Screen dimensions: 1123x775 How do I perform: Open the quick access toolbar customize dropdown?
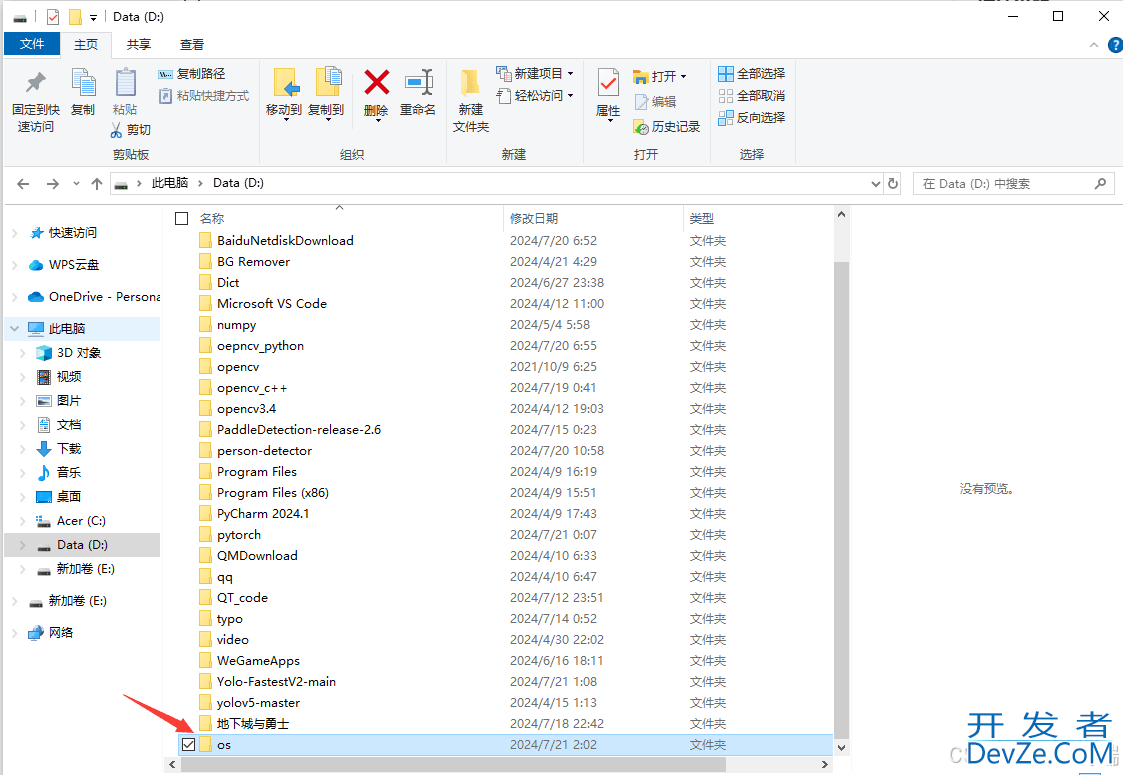[x=93, y=18]
